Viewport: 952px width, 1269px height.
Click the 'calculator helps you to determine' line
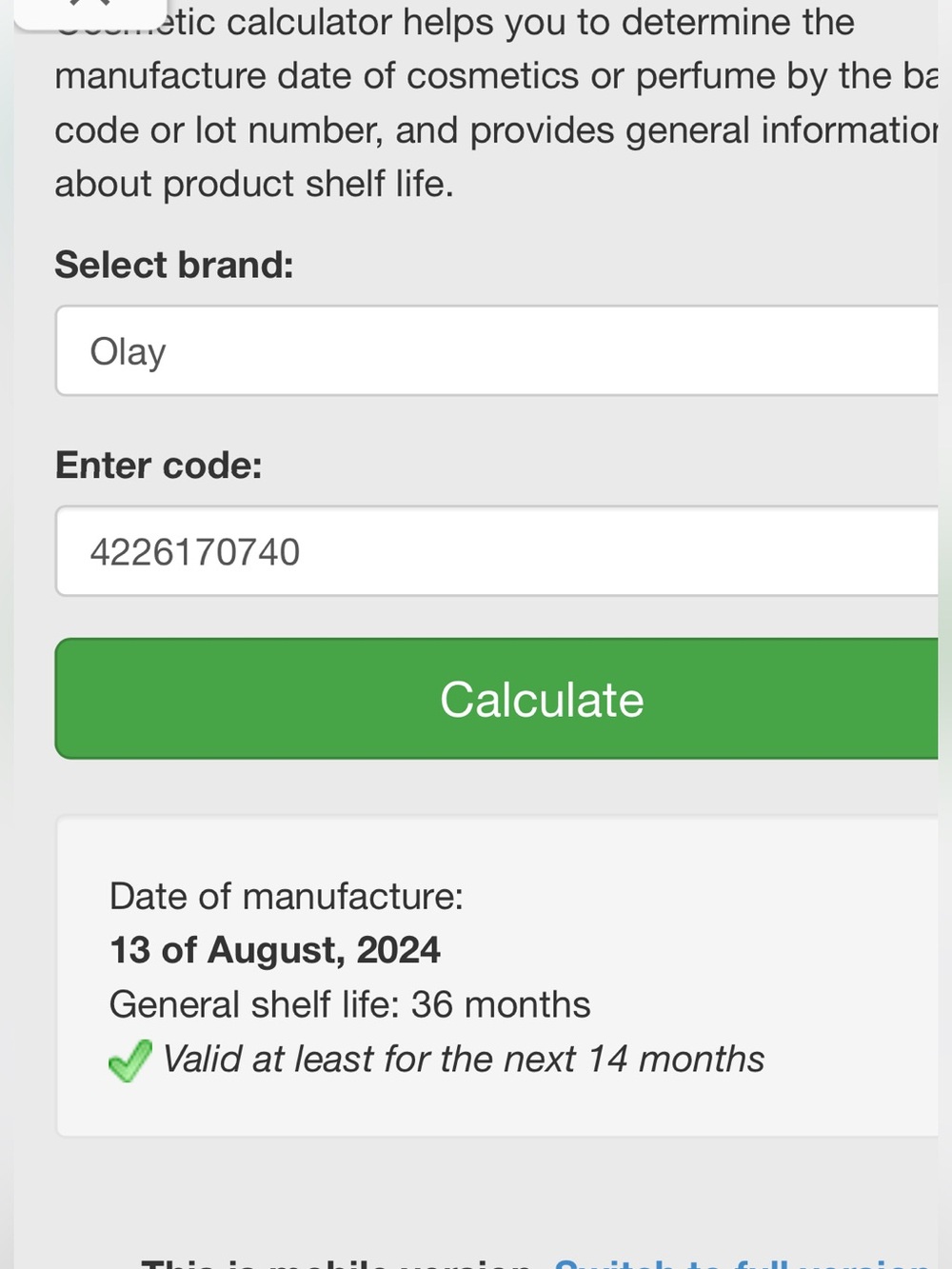point(455,22)
